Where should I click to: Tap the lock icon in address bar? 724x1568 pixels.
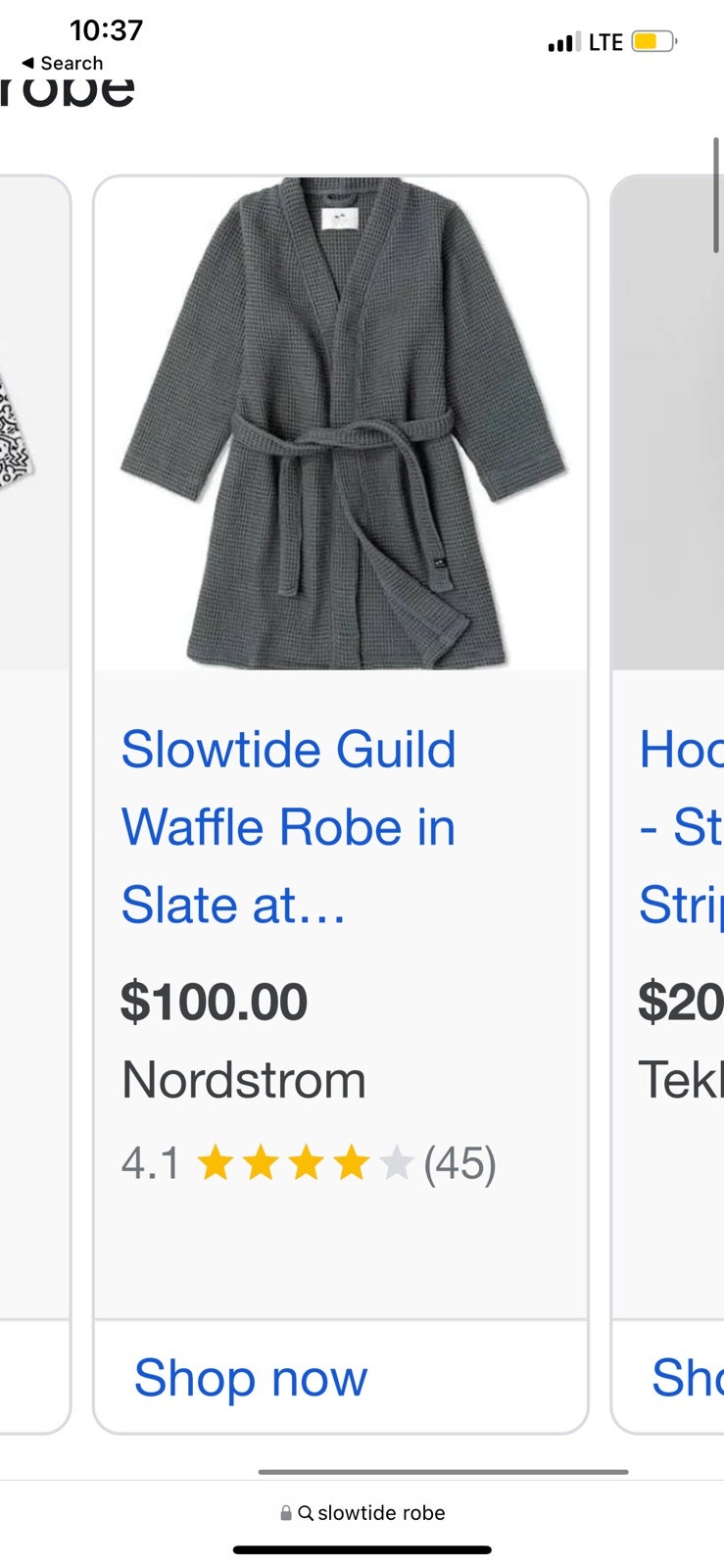(x=286, y=1513)
